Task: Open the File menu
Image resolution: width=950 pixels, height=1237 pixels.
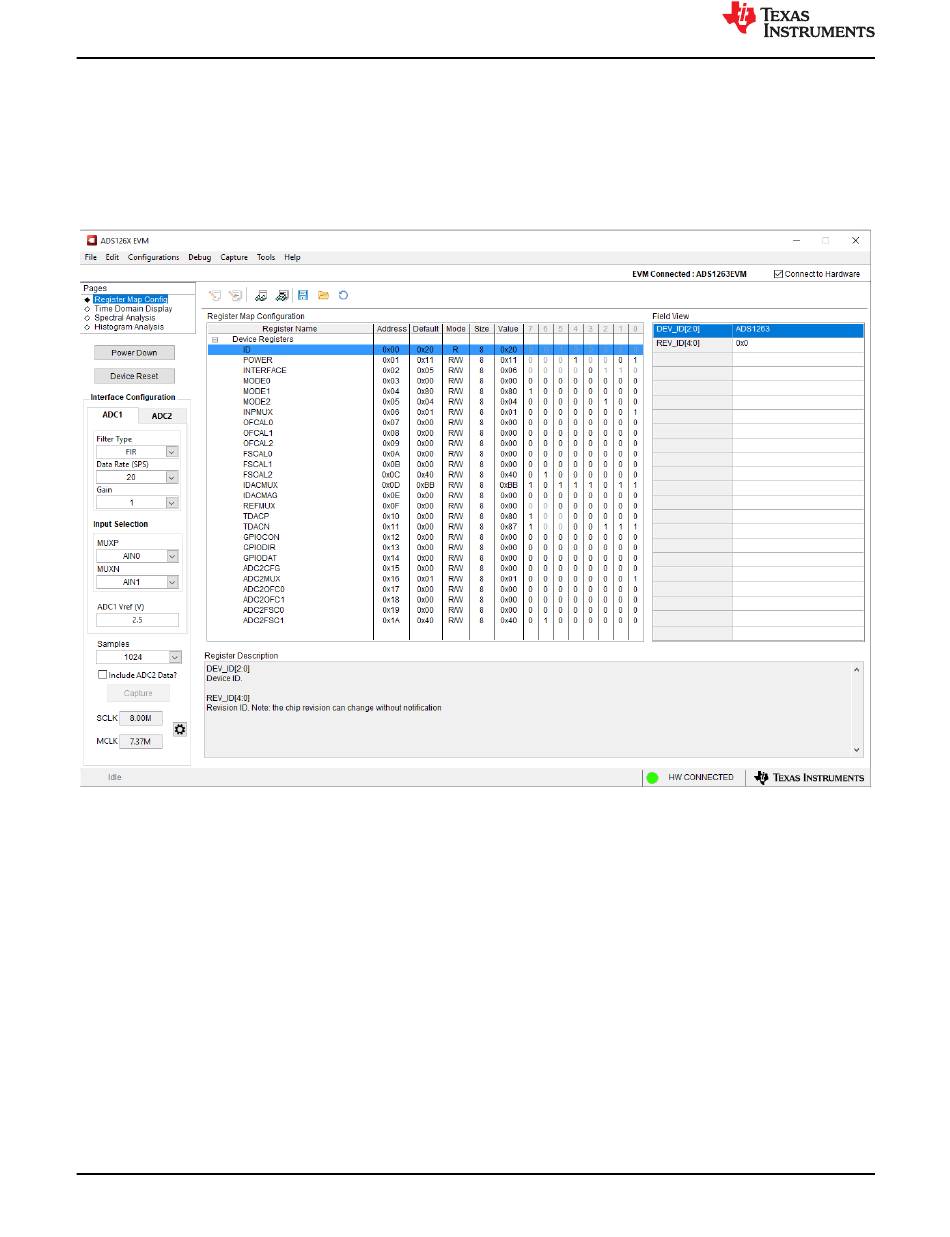Action: [90, 257]
